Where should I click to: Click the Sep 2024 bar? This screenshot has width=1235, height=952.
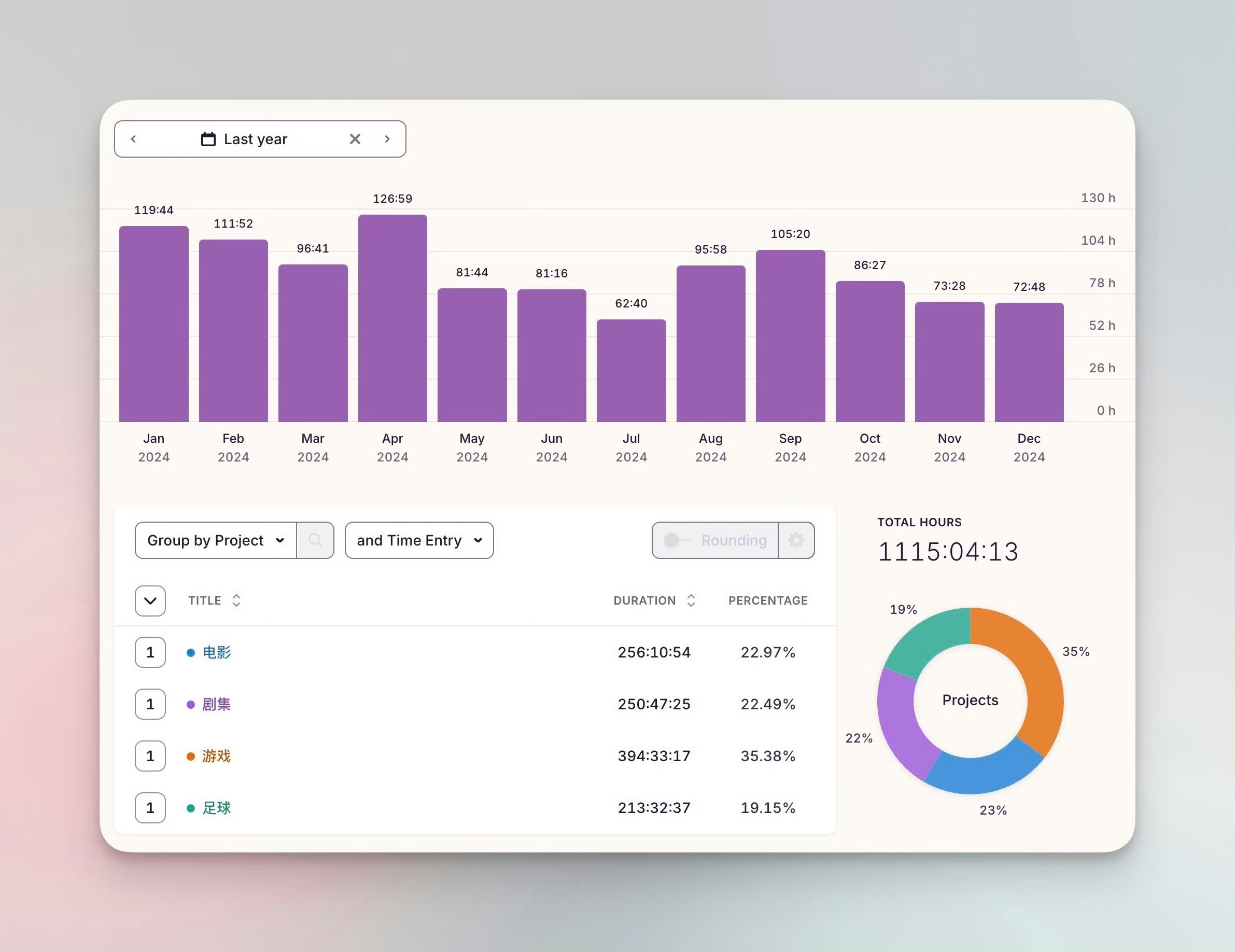791,336
